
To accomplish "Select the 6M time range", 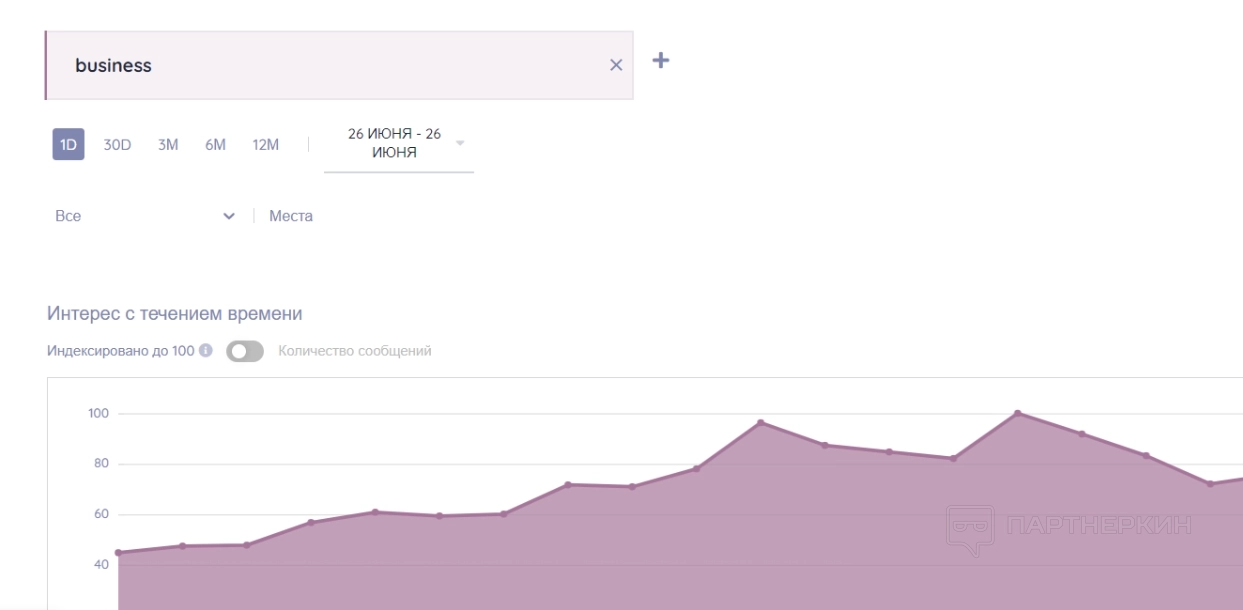I will click(x=215, y=145).
